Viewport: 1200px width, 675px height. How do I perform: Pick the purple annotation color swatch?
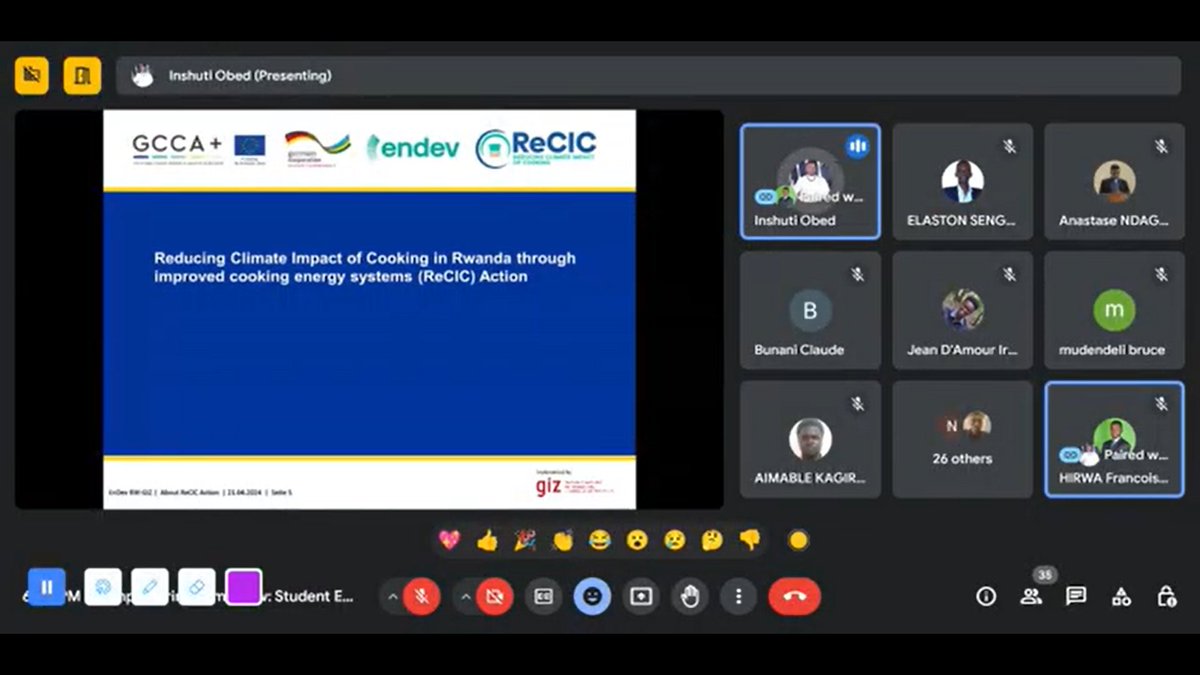[x=244, y=587]
